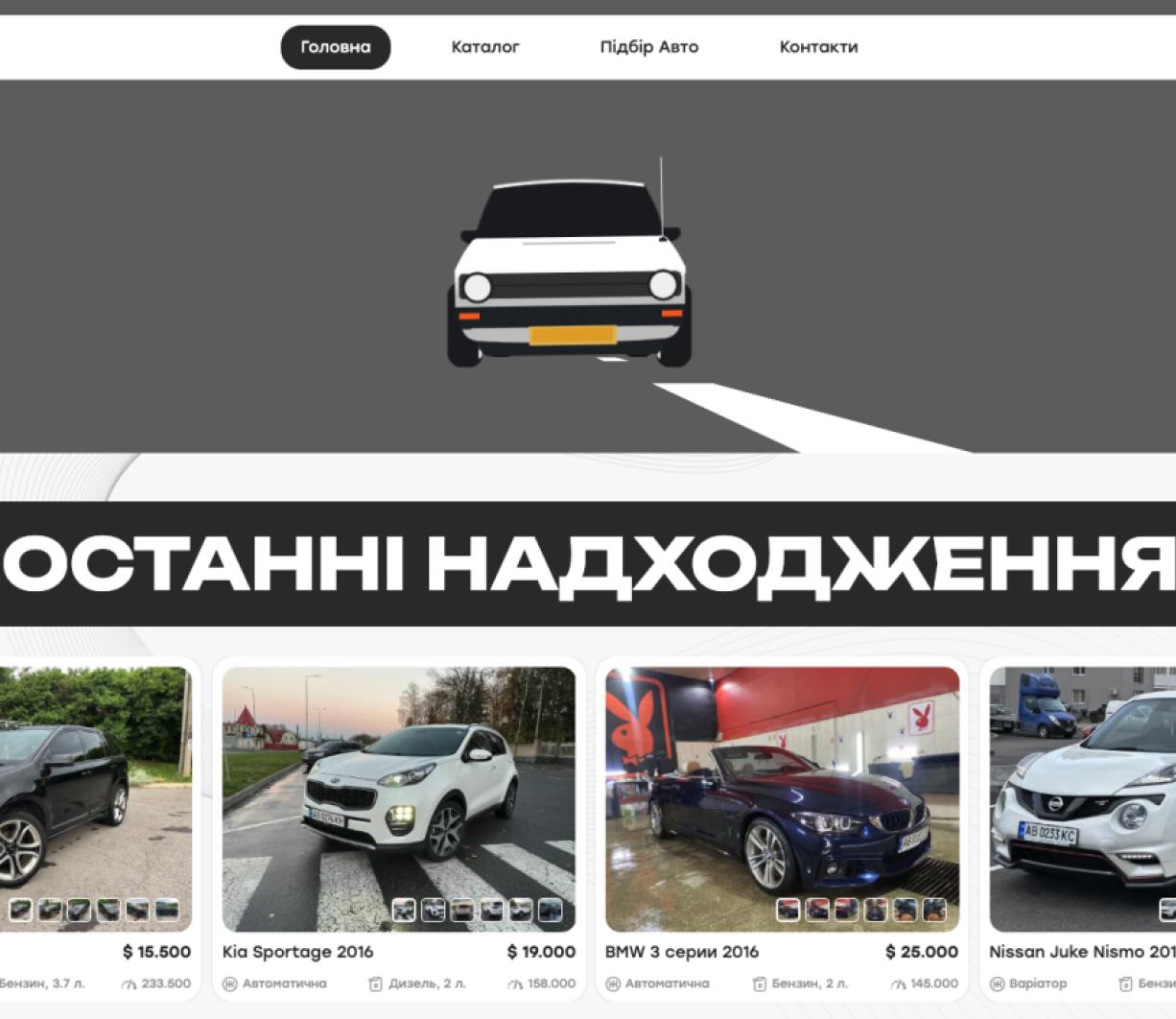Click the transmission icon next to Варіатор on Nissan card
Screen dimensions: 1176x1019
coord(997,983)
